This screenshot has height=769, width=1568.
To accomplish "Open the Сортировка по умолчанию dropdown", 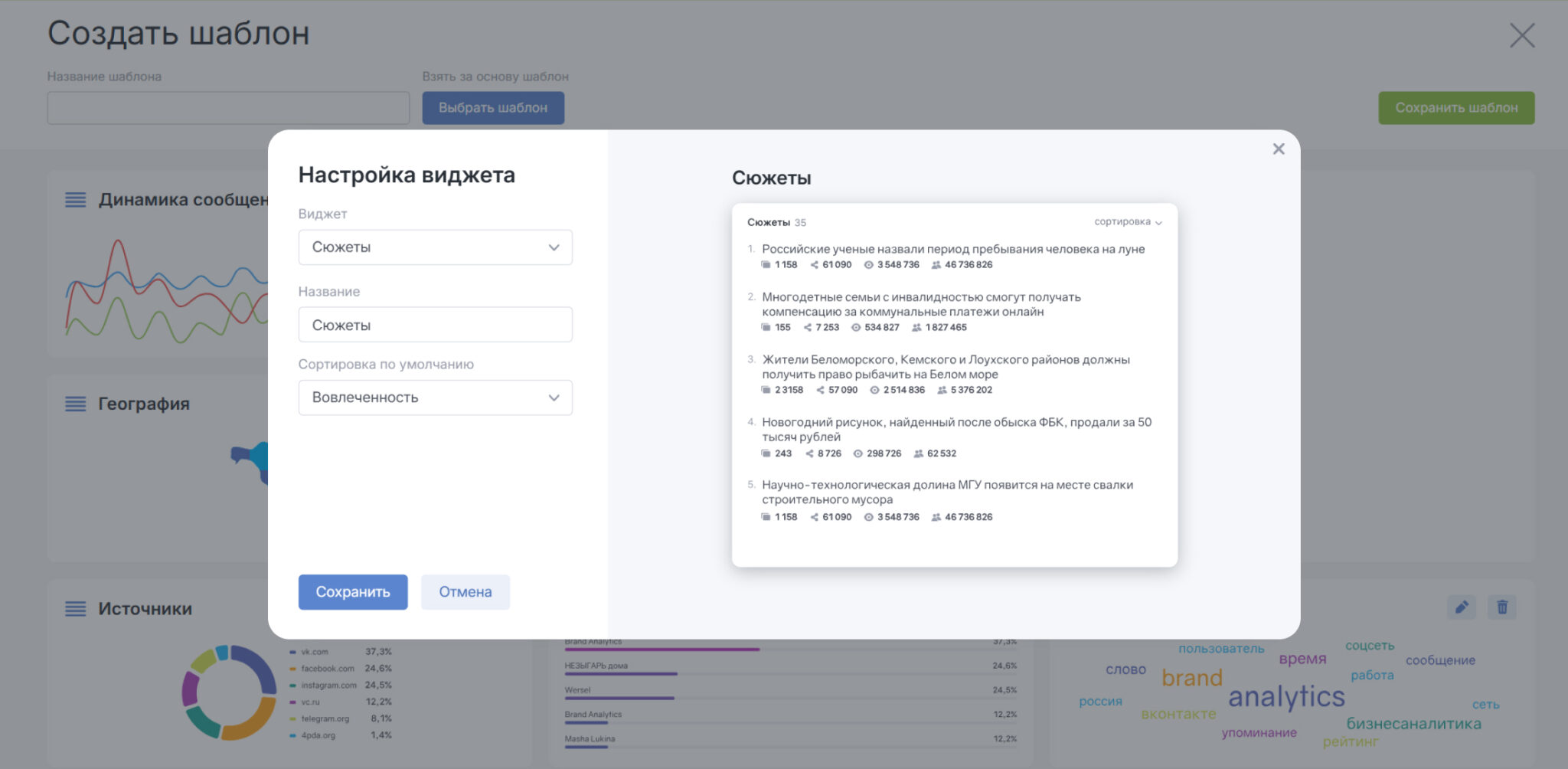I will 435,398.
